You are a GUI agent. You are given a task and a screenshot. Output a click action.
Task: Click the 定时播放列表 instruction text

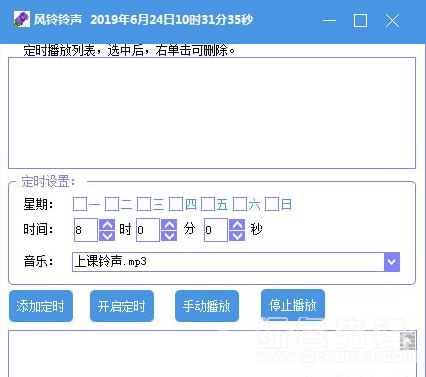tap(129, 50)
